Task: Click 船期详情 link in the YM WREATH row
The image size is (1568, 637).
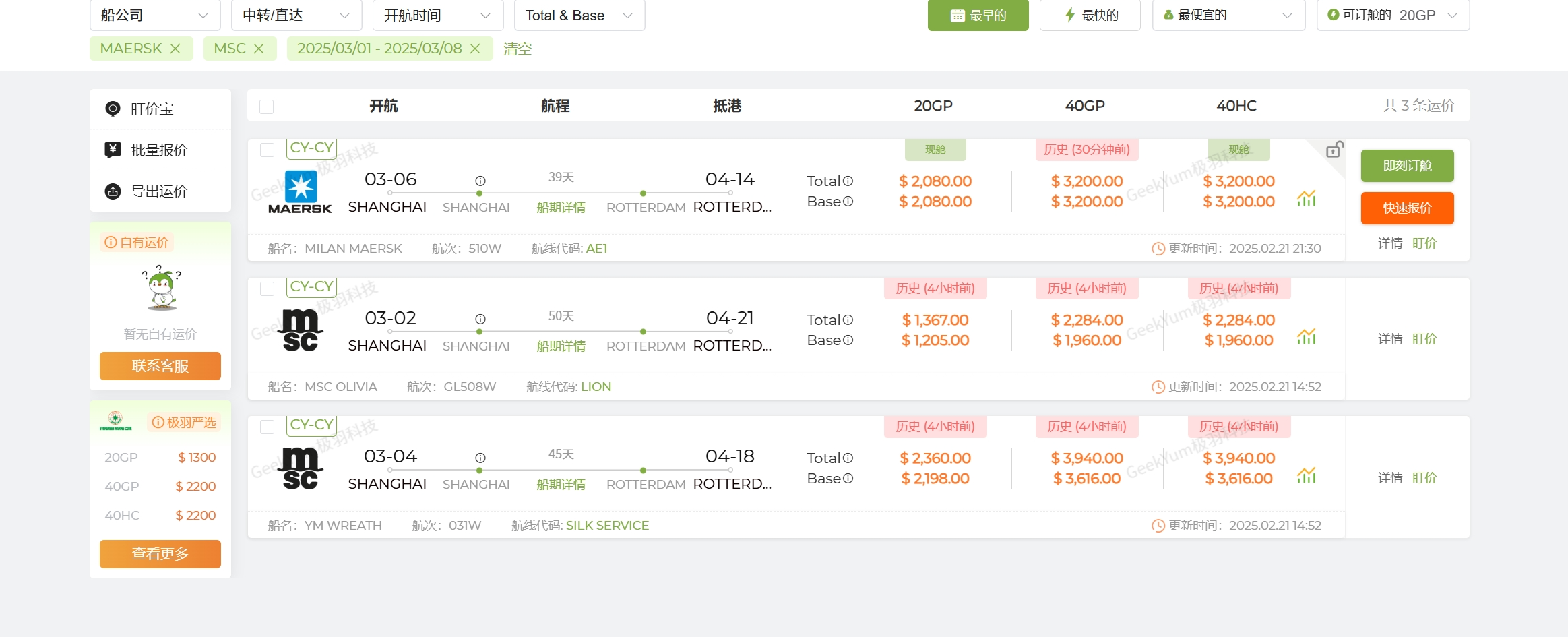Action: 561,485
